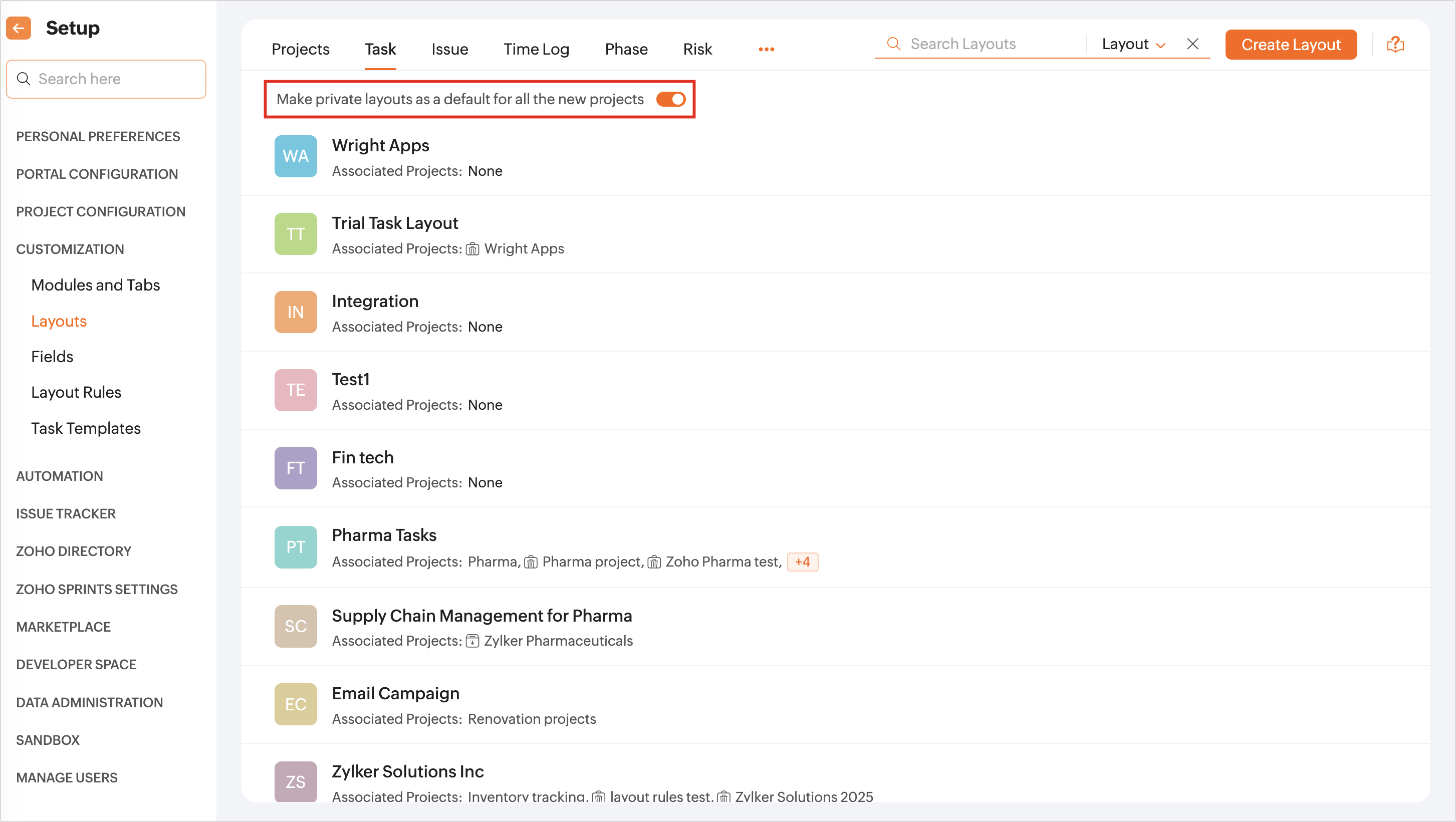Switch to the Time Log tab
This screenshot has width=1456, height=822.
coord(536,50)
